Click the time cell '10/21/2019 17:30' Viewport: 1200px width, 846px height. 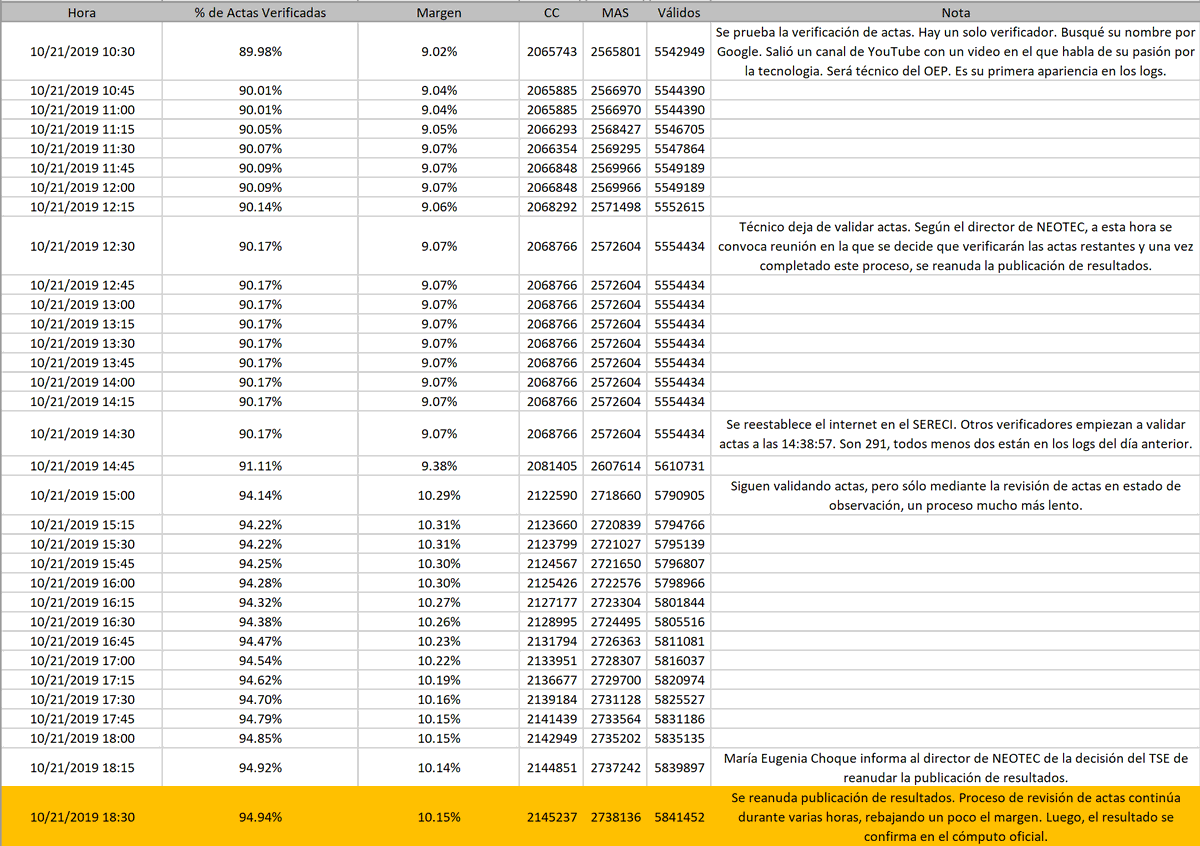pyautogui.click(x=81, y=699)
